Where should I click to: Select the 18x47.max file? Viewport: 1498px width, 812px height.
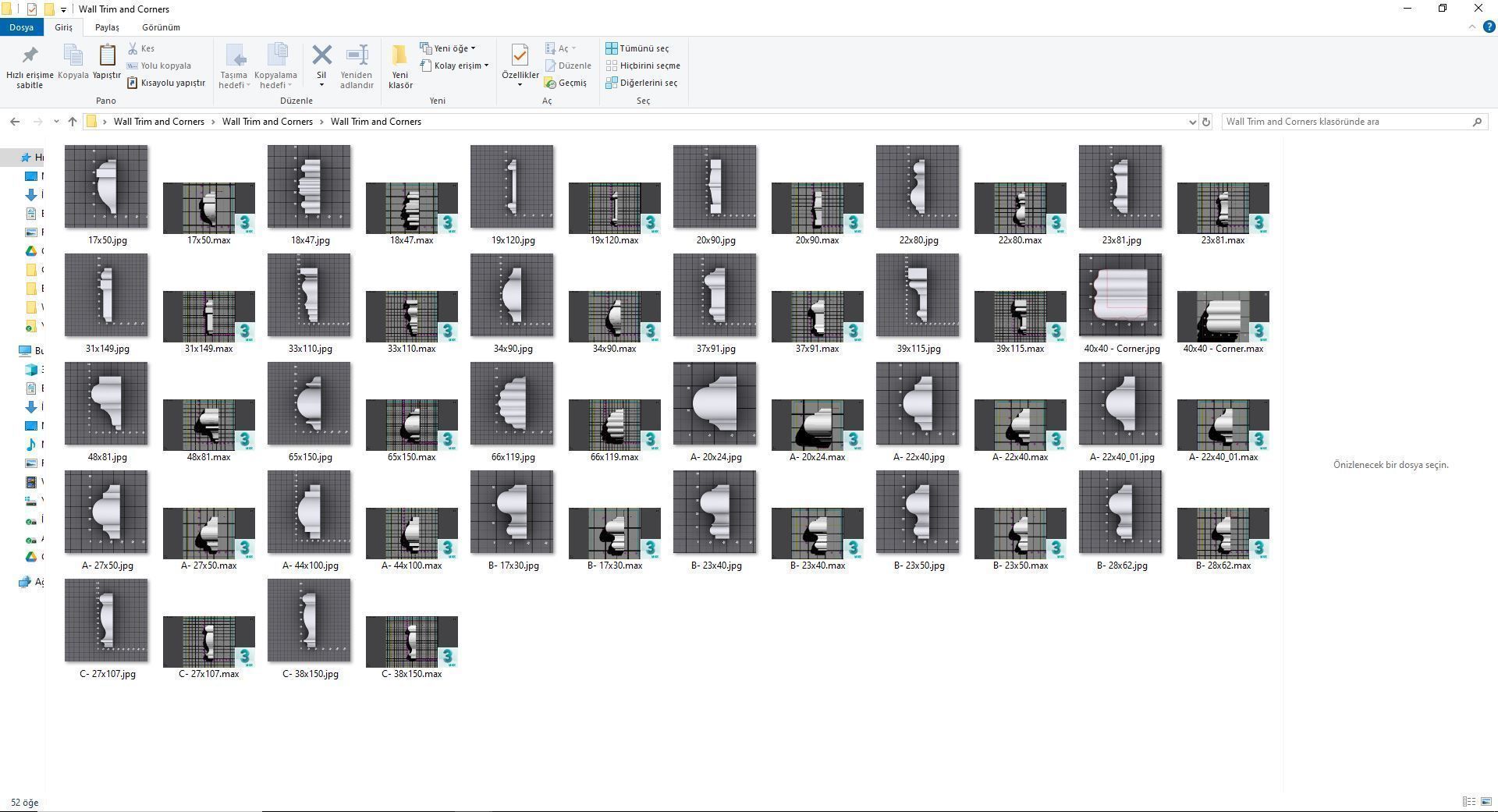click(x=412, y=208)
